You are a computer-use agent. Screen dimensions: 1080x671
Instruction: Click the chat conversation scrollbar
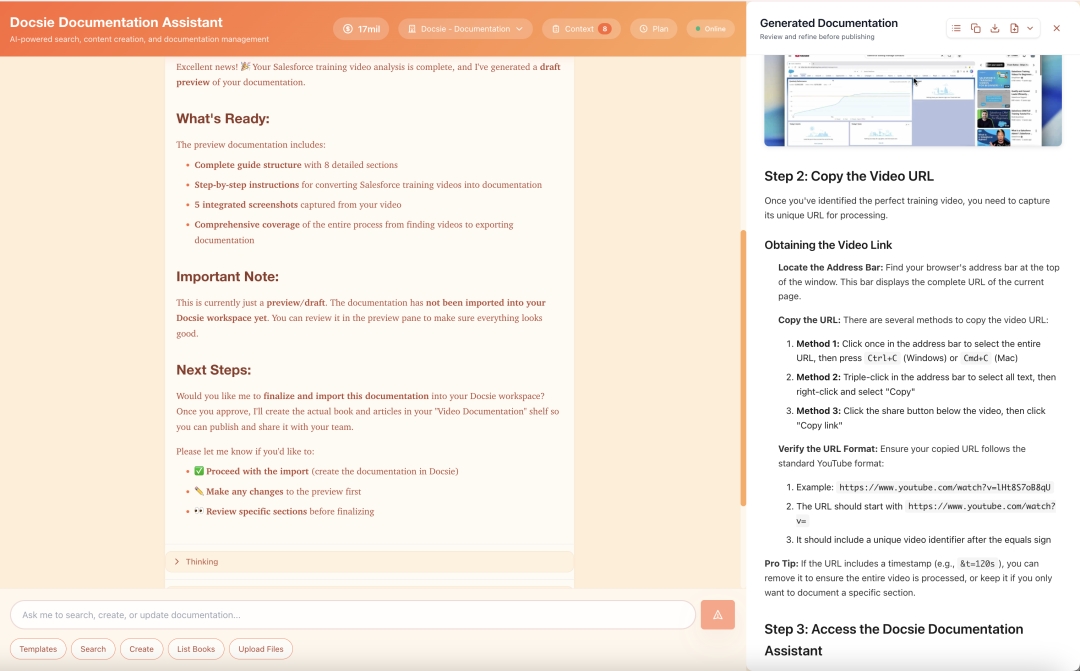tap(743, 368)
